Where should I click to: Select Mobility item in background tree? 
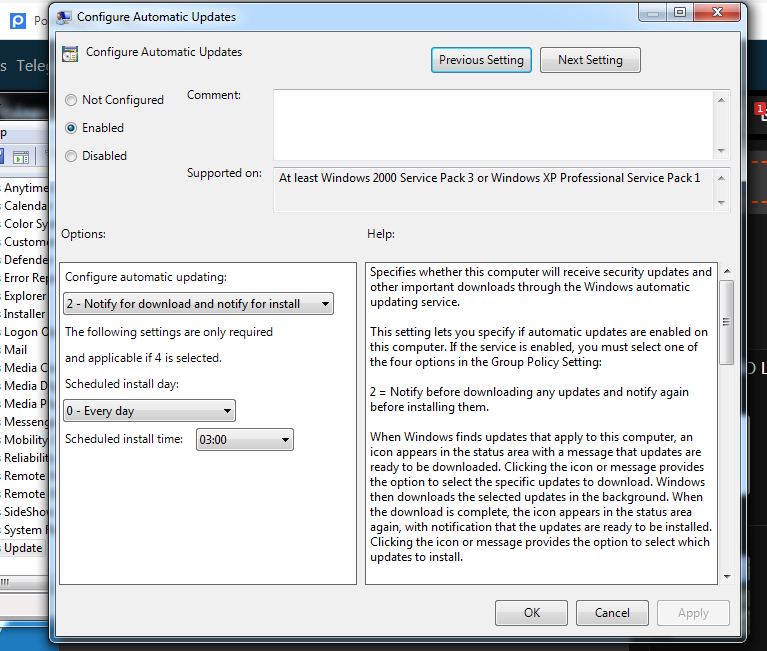[25, 440]
